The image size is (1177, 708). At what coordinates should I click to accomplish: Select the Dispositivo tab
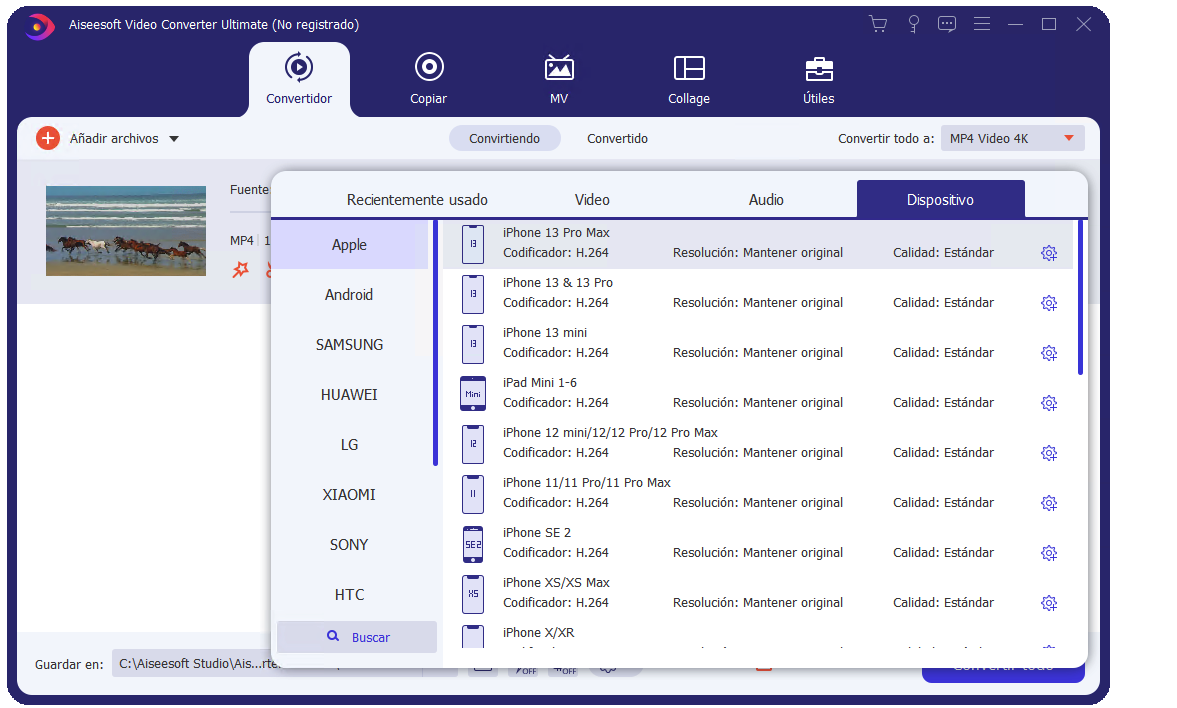click(x=941, y=199)
